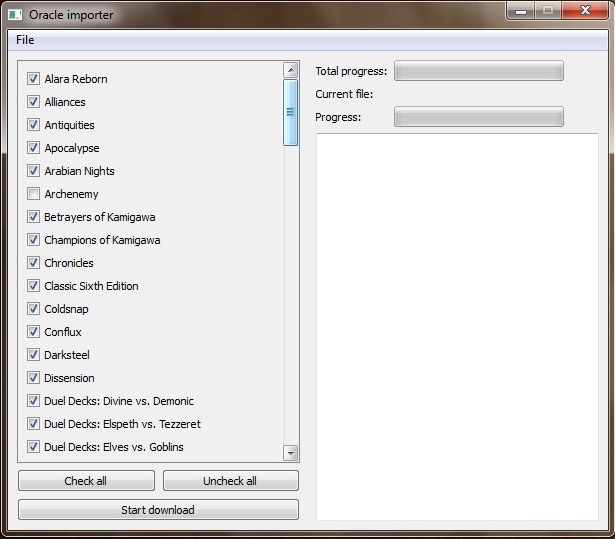The image size is (615, 539).
Task: Uncheck Duel Decks: Elves vs. Goblins
Action: click(x=33, y=446)
